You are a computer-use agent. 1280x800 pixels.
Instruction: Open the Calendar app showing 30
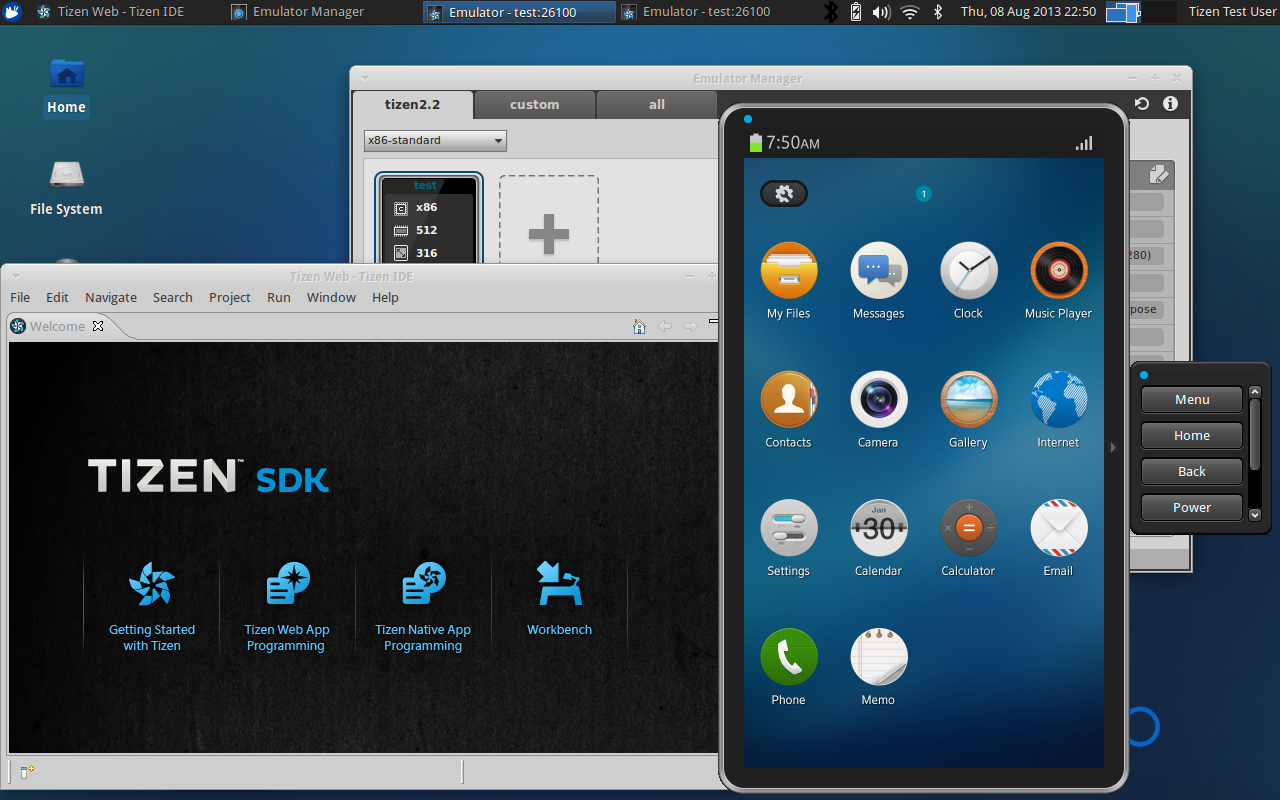point(879,529)
